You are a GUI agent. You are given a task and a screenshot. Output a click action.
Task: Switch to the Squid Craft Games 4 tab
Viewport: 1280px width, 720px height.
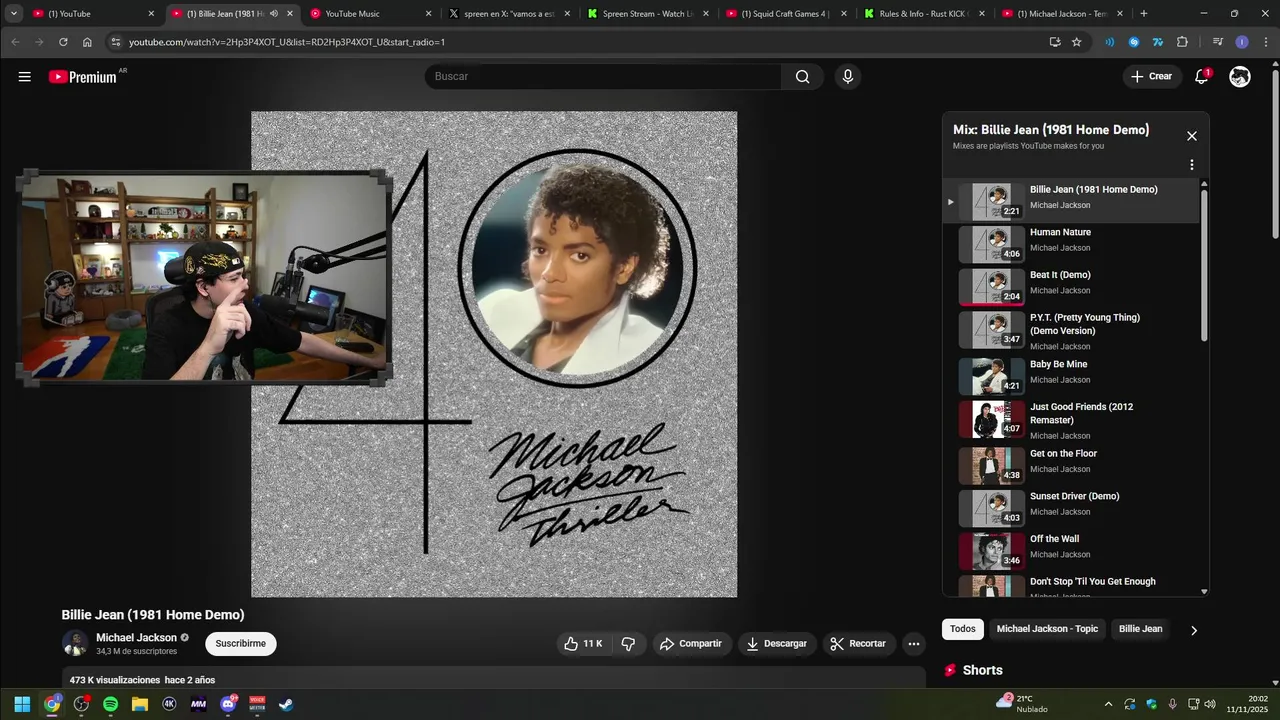(x=787, y=14)
